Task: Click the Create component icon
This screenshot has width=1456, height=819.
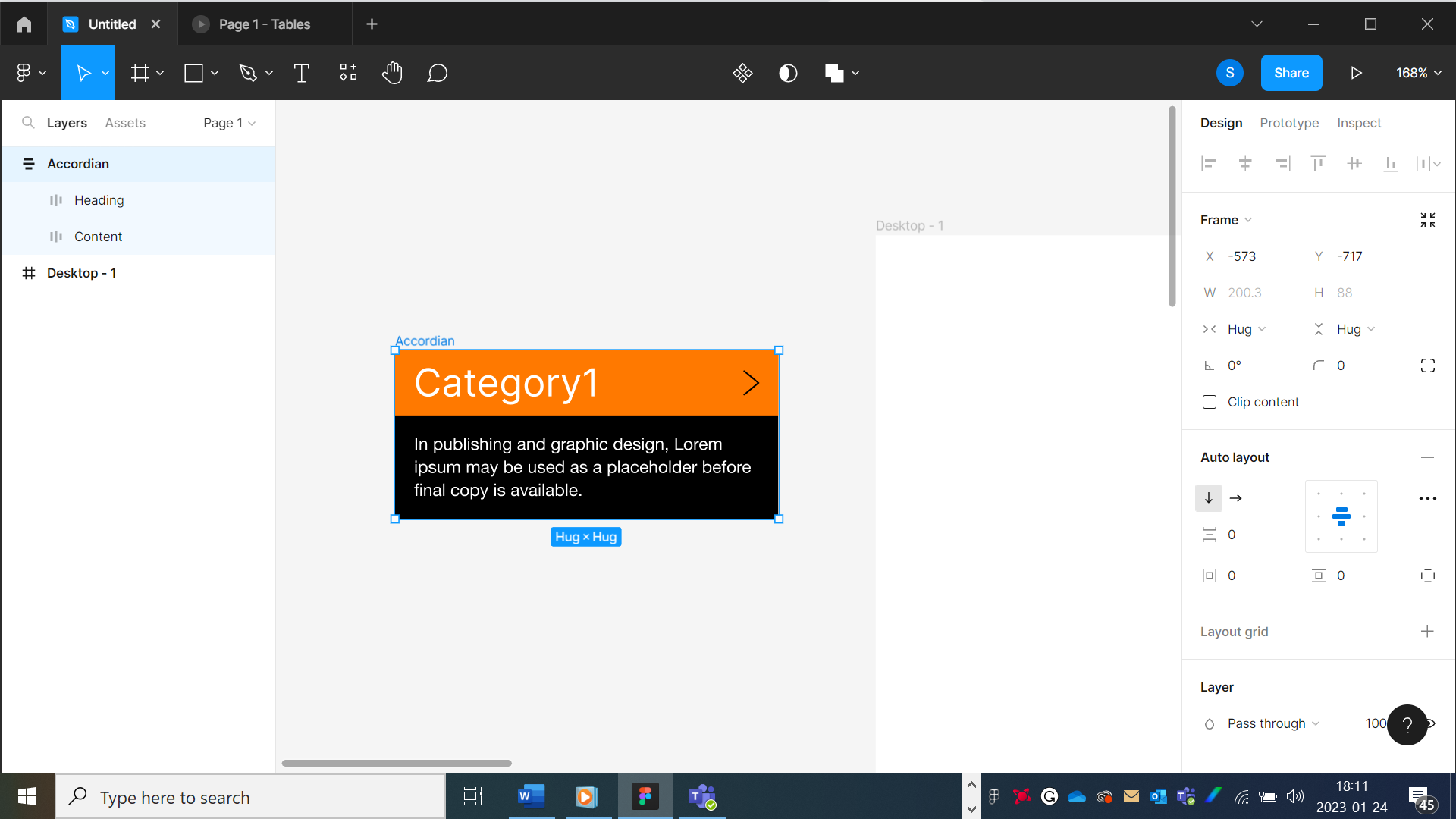Action: point(742,73)
